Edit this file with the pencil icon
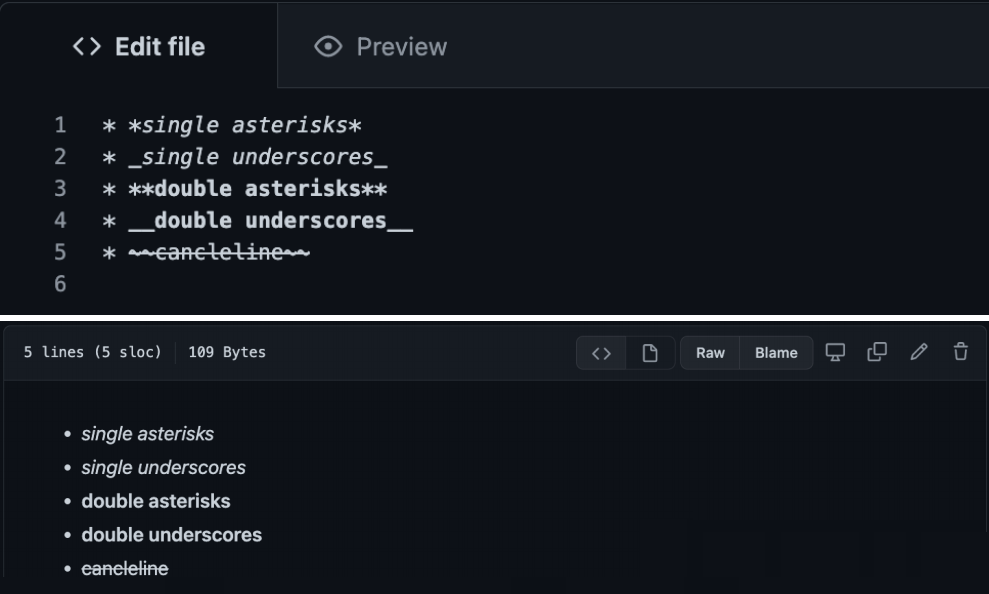The width and height of the screenshot is (989, 594). click(919, 352)
